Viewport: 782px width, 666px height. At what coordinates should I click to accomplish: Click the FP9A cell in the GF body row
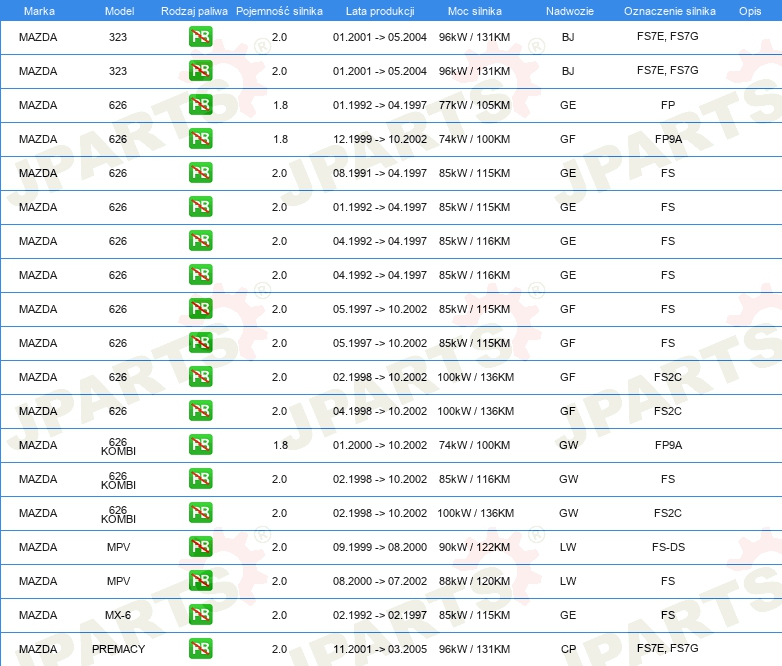point(668,139)
